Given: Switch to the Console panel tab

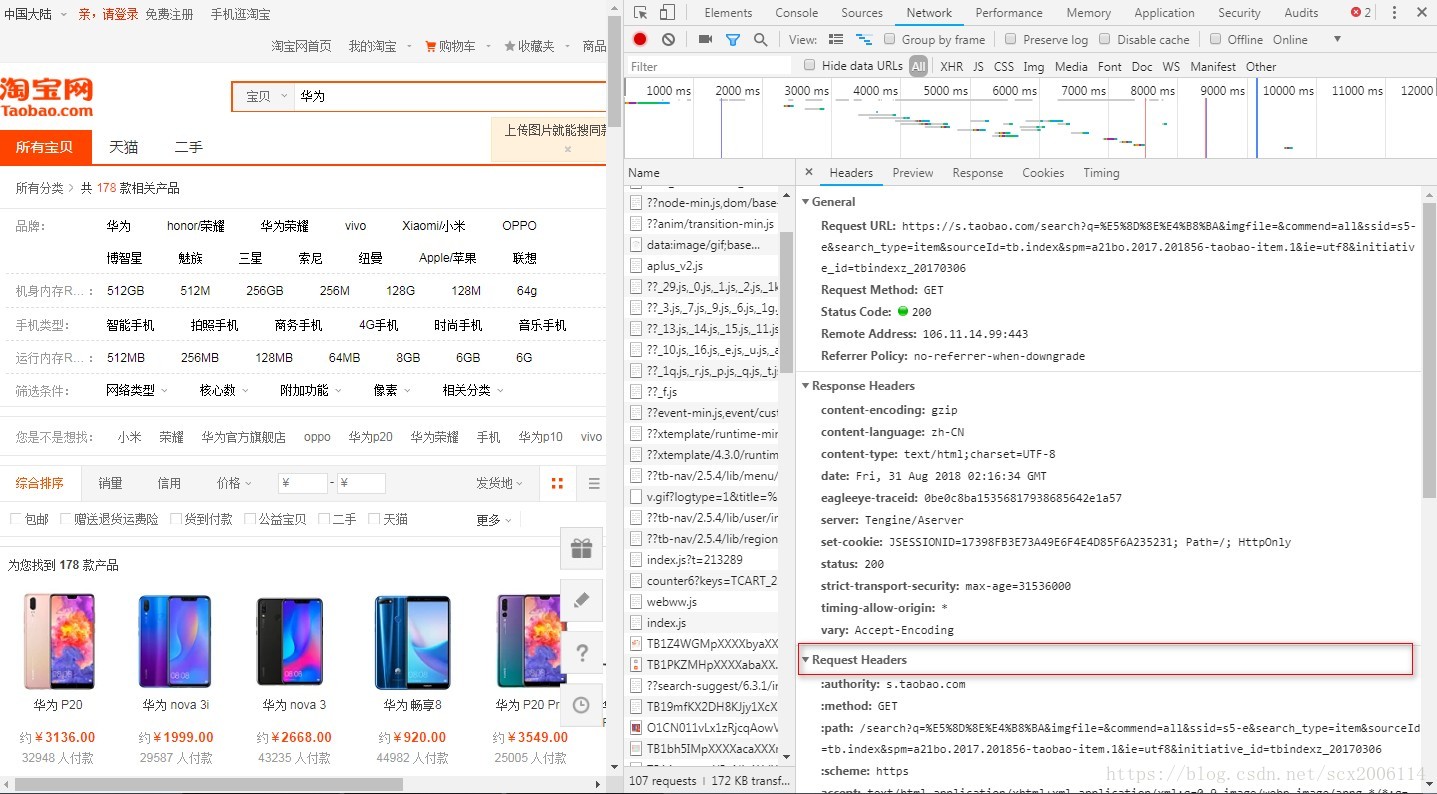Looking at the screenshot, I should (x=797, y=13).
